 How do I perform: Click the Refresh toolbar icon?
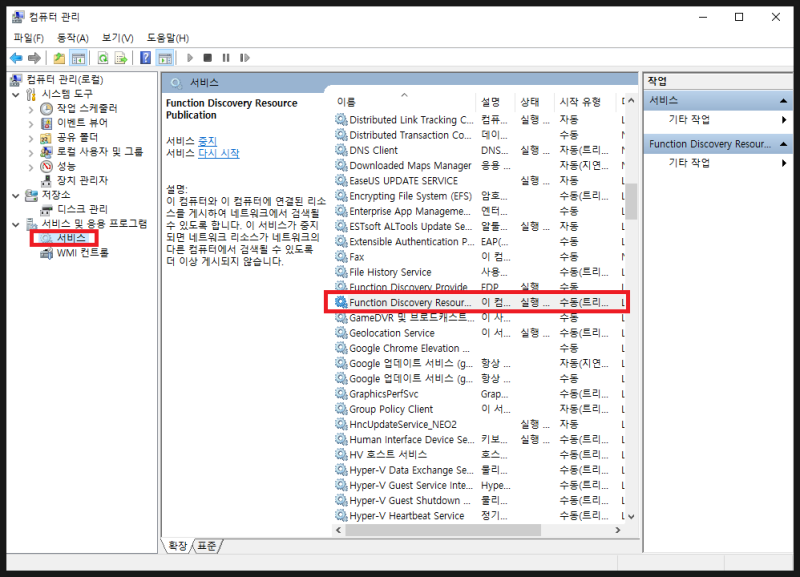click(x=103, y=58)
